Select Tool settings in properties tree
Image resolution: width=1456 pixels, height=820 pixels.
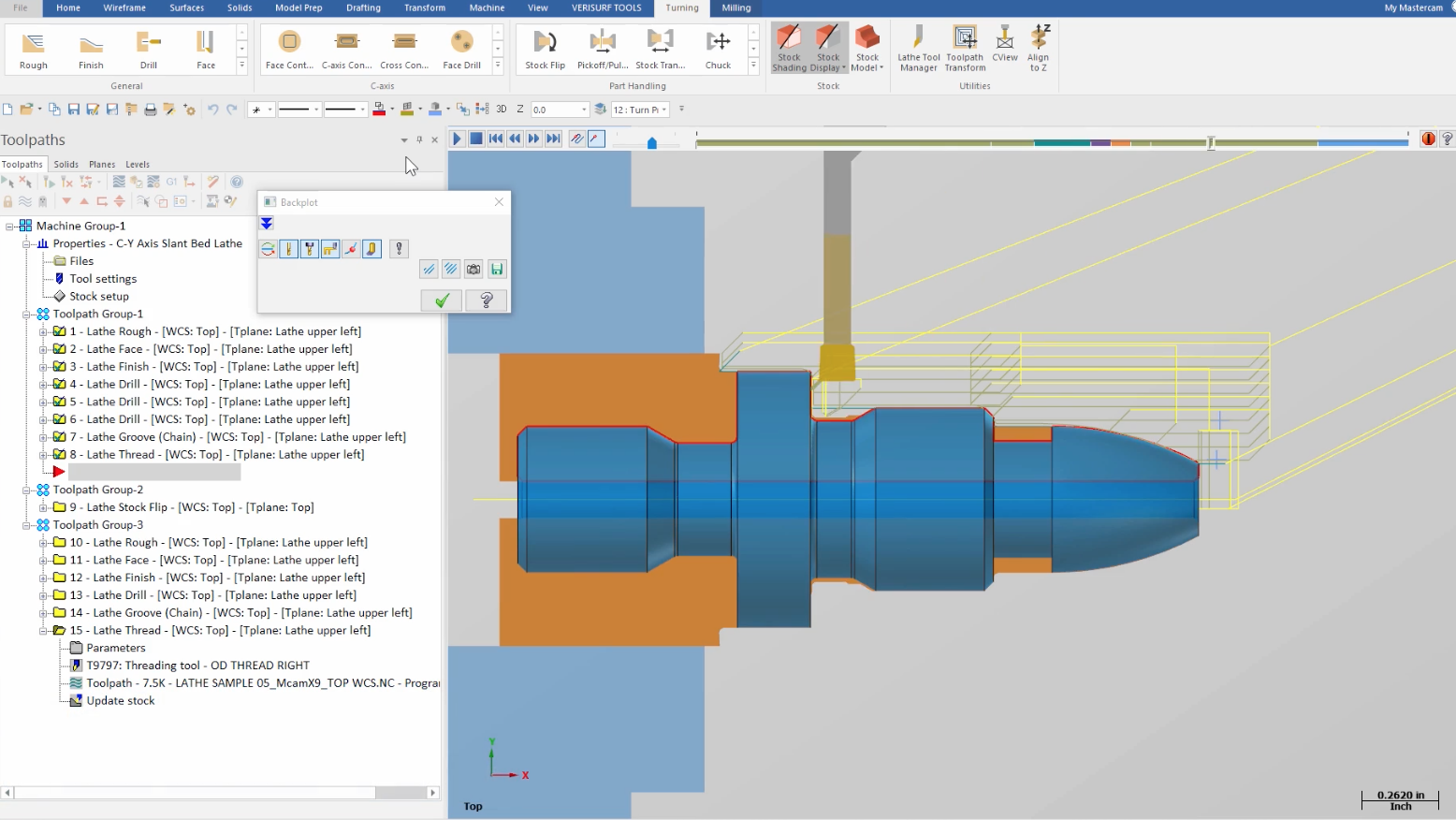click(103, 279)
